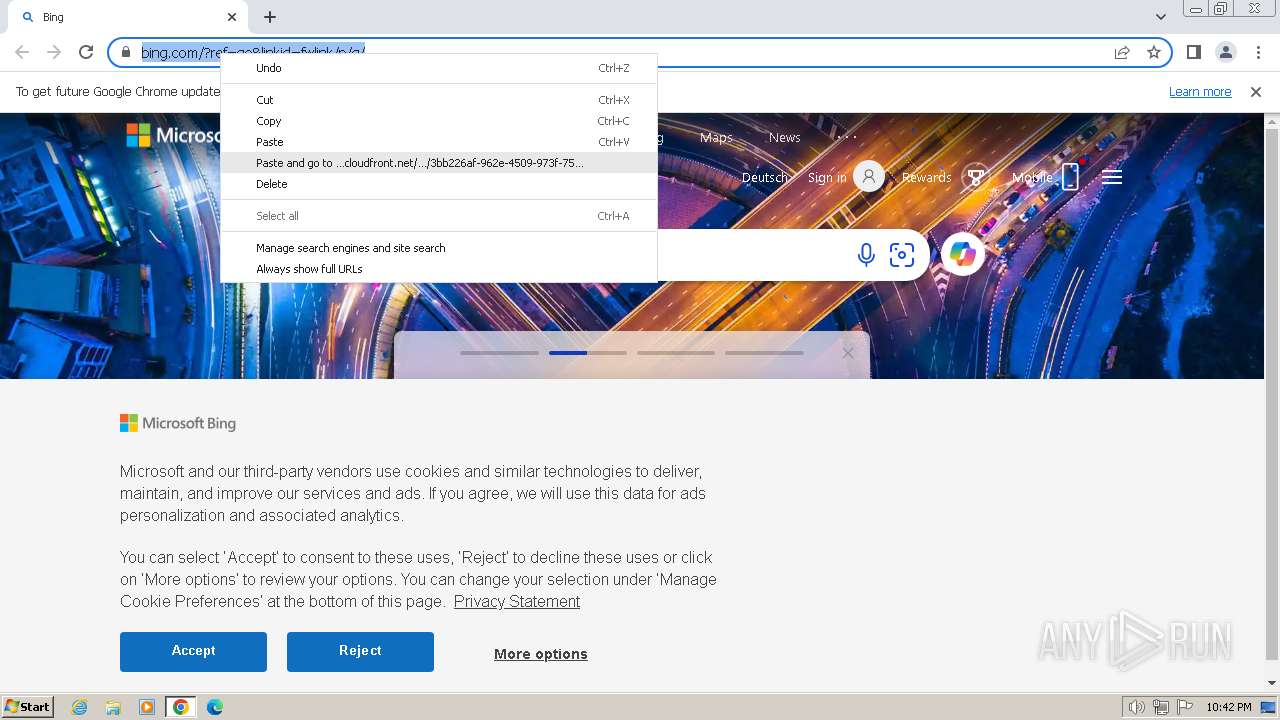Open the Learn more link

click(1200, 91)
